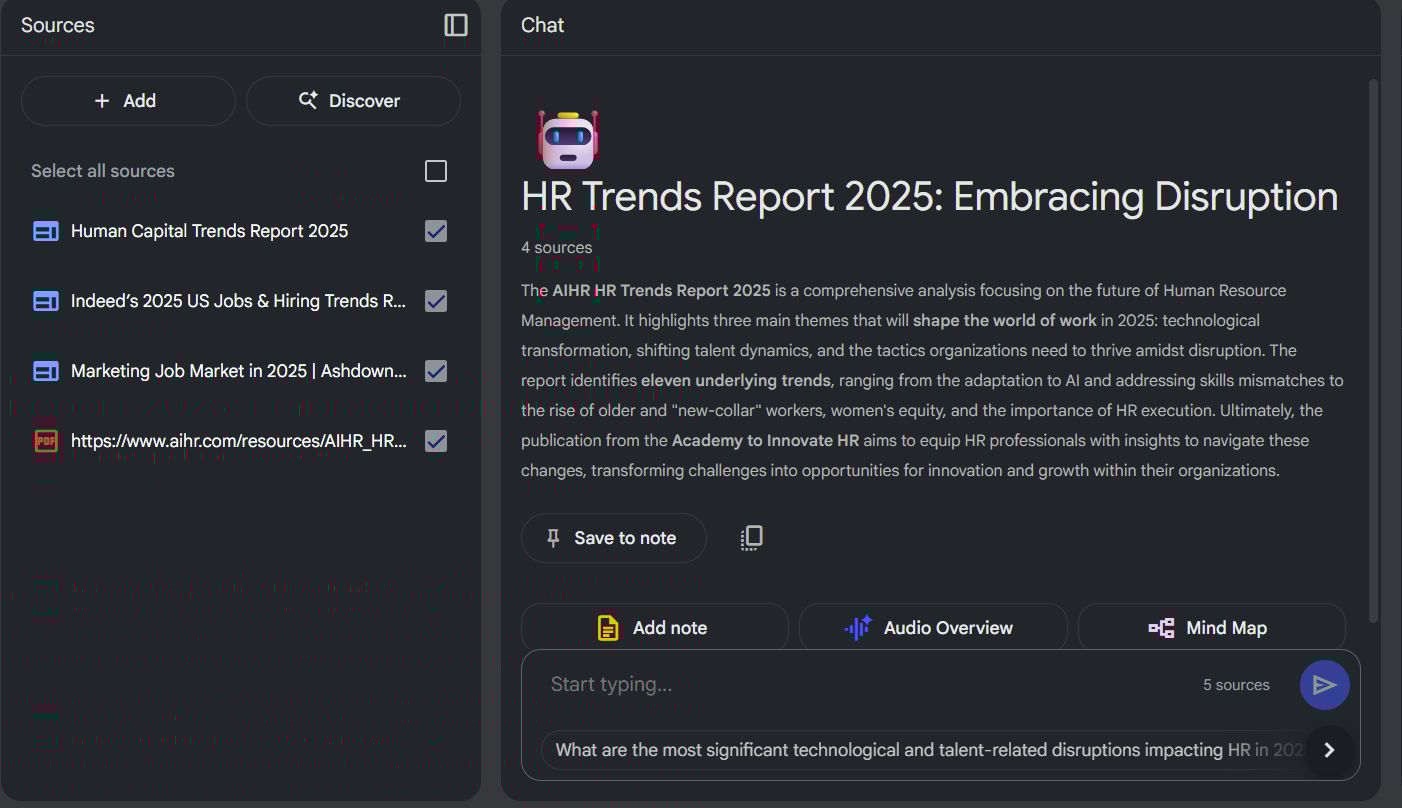Click the Save to note button
The height and width of the screenshot is (808, 1402).
[x=614, y=538]
